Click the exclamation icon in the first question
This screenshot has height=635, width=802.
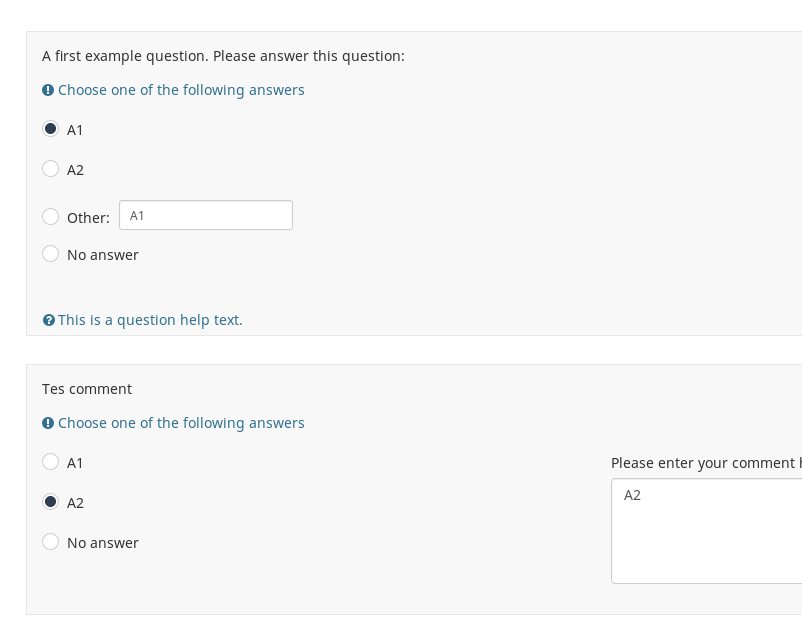click(x=48, y=90)
